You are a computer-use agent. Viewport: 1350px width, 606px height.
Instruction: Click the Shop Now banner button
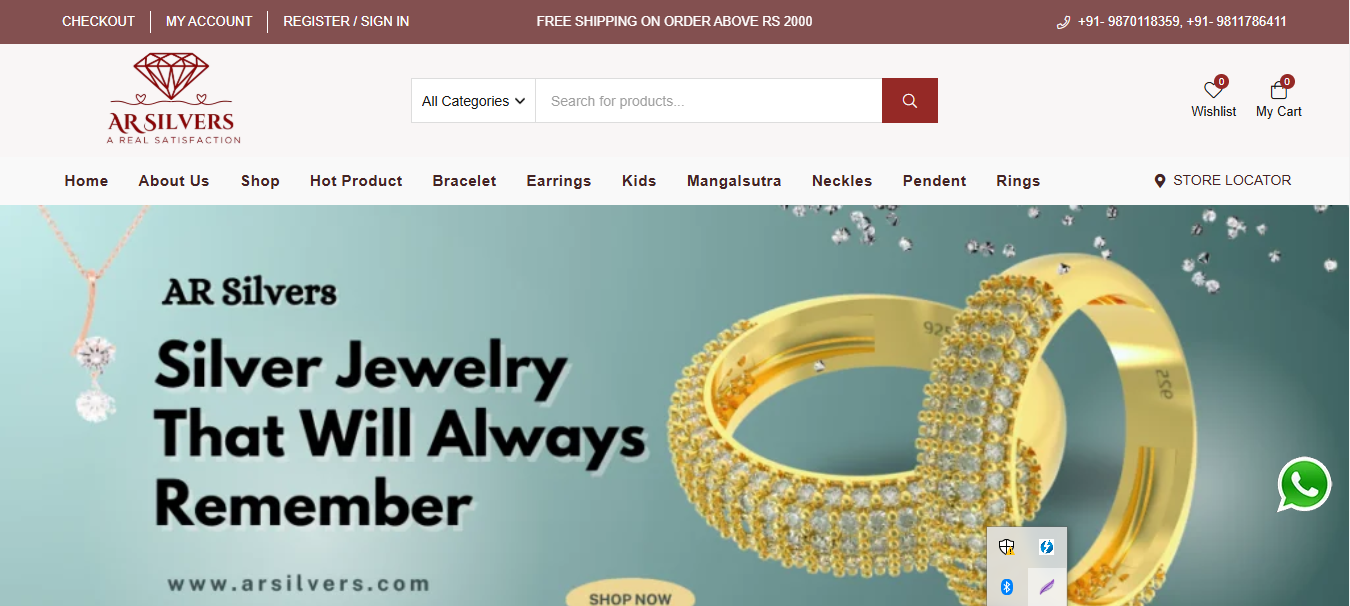tap(630, 596)
